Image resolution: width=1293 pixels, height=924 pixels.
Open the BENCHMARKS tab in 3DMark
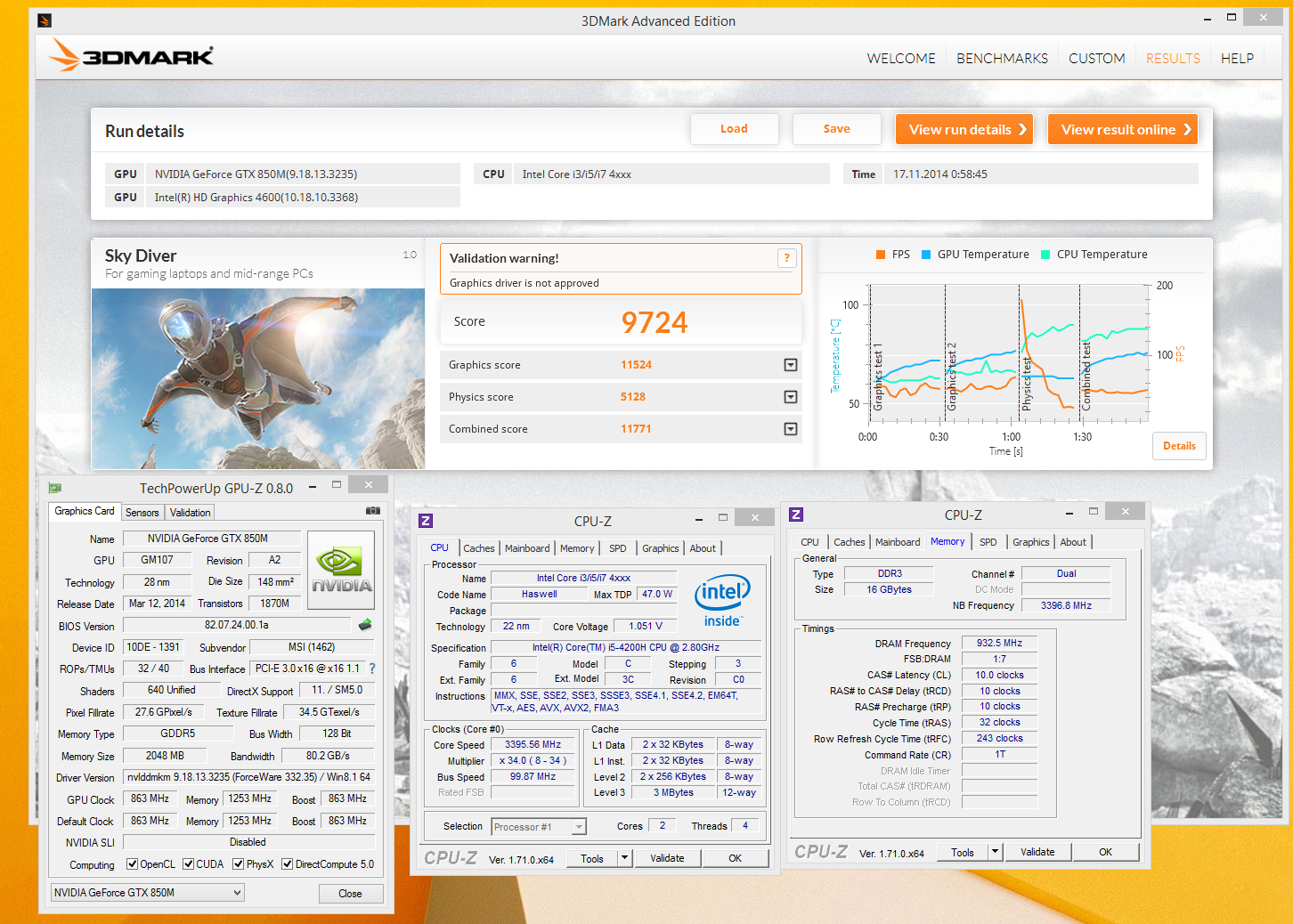point(1002,59)
